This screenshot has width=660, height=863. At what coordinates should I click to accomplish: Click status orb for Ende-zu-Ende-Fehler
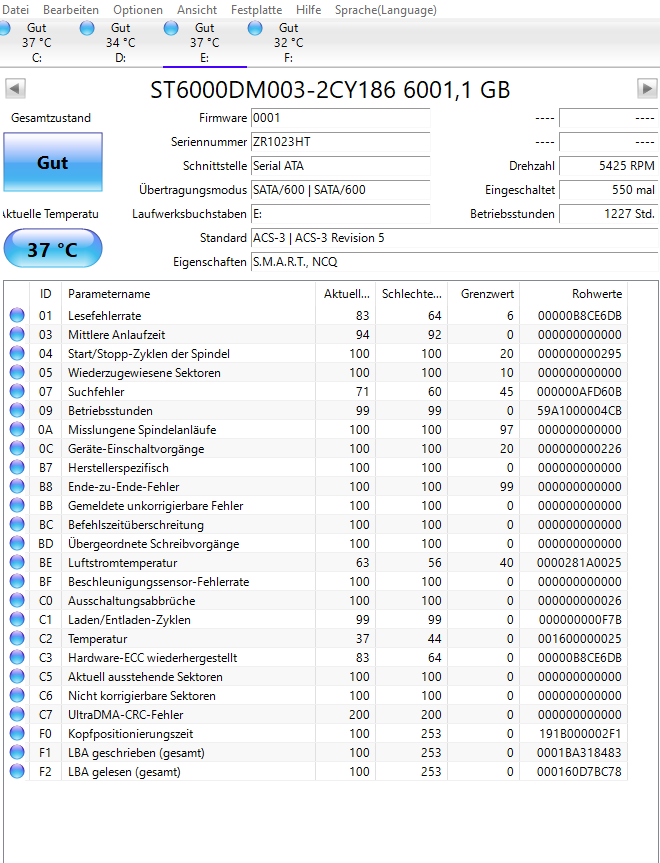[17, 486]
